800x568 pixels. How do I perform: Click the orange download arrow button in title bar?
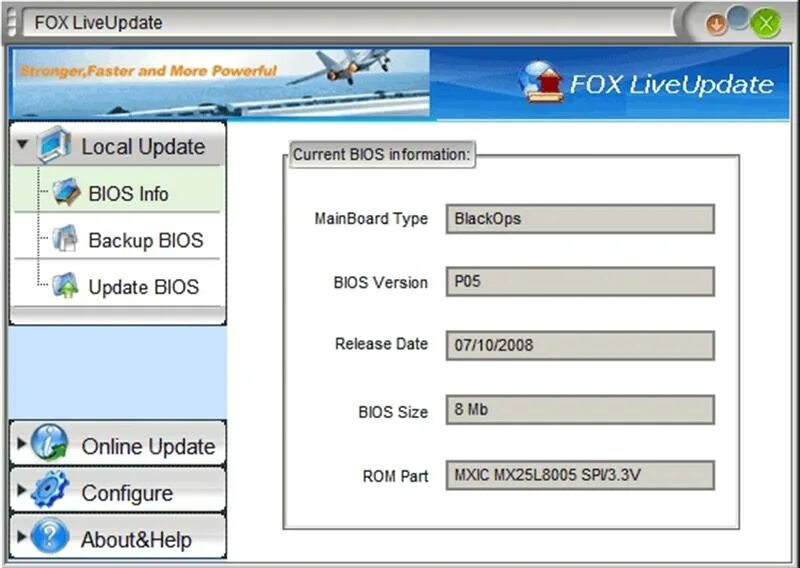point(716,25)
